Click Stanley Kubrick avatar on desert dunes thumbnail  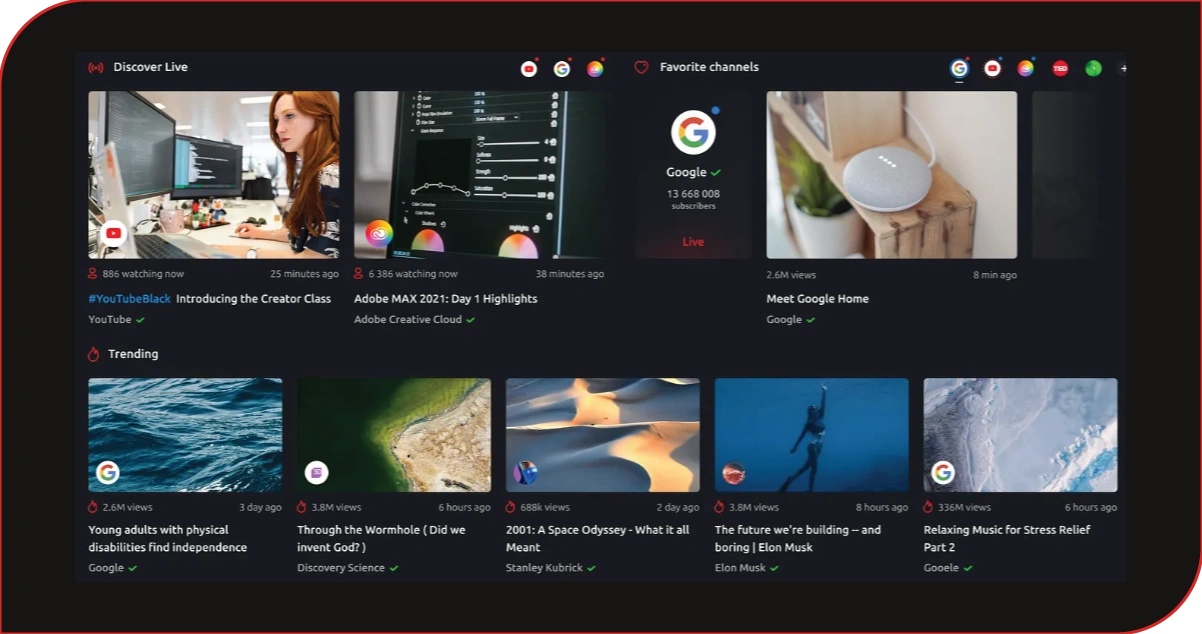525,472
